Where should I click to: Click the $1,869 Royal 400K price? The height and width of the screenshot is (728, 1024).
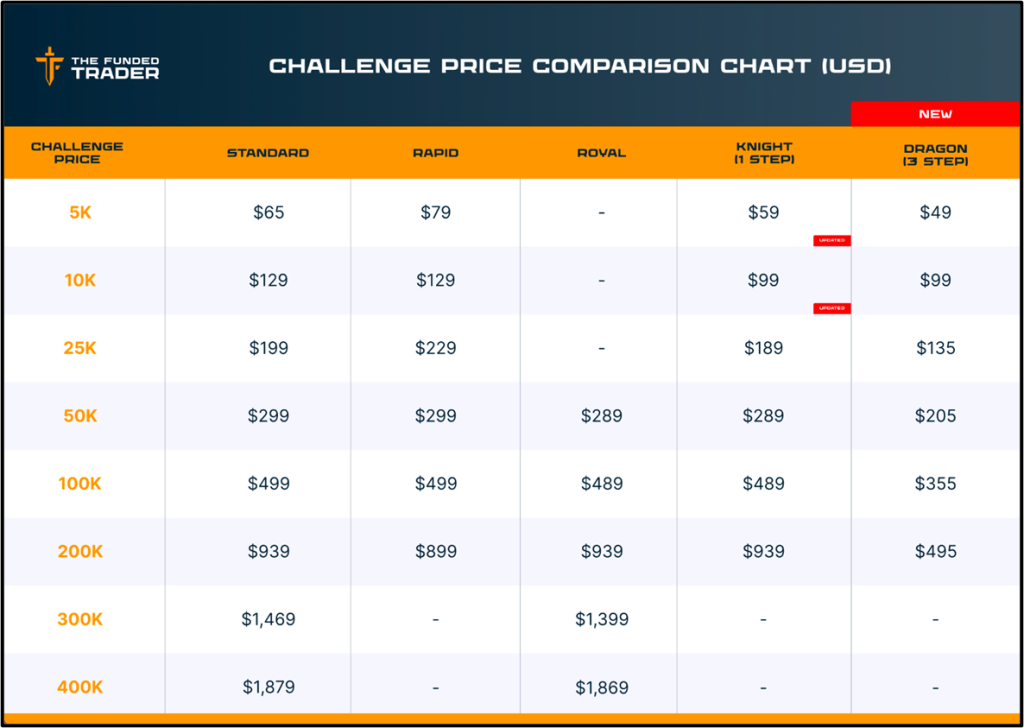pyautogui.click(x=601, y=688)
